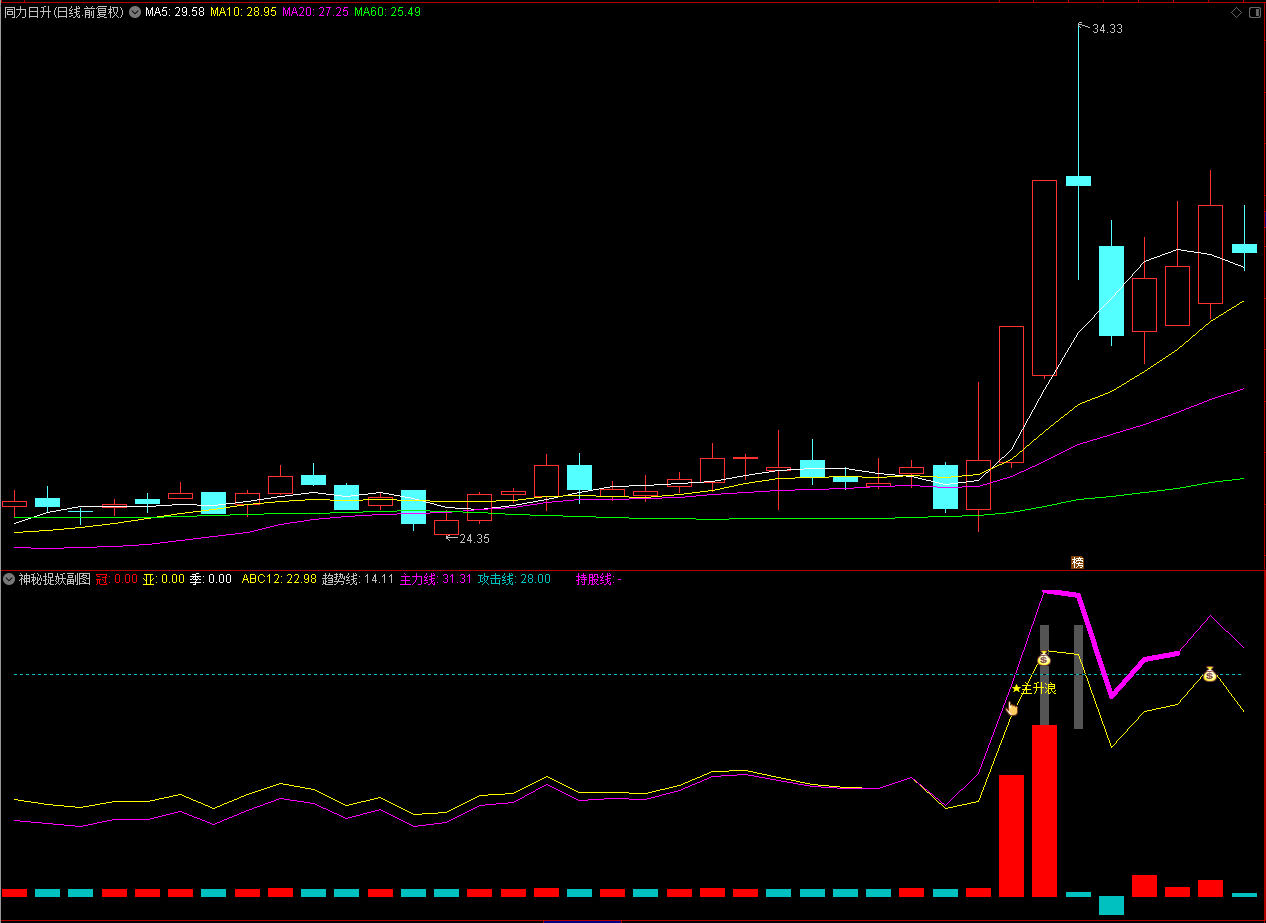Select the cyan bar below the sub-chart baseline
The height and width of the screenshot is (923, 1266).
point(1111,905)
